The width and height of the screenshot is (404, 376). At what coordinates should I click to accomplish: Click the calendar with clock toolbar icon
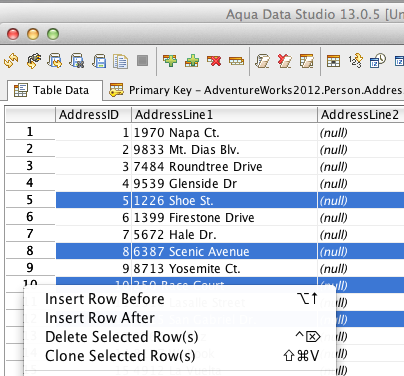point(378,61)
